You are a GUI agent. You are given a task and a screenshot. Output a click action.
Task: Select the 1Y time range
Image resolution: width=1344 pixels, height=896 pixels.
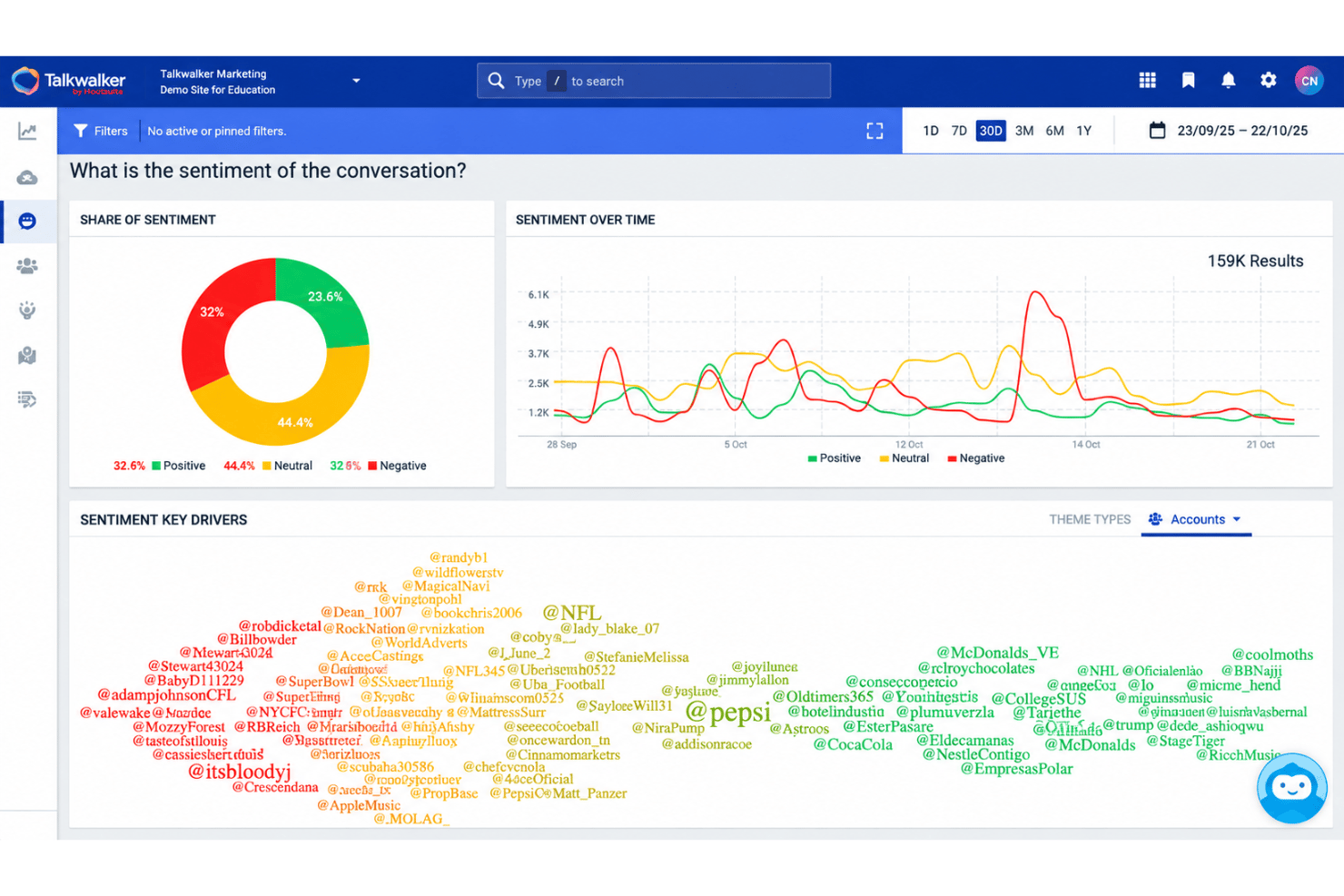click(1083, 131)
